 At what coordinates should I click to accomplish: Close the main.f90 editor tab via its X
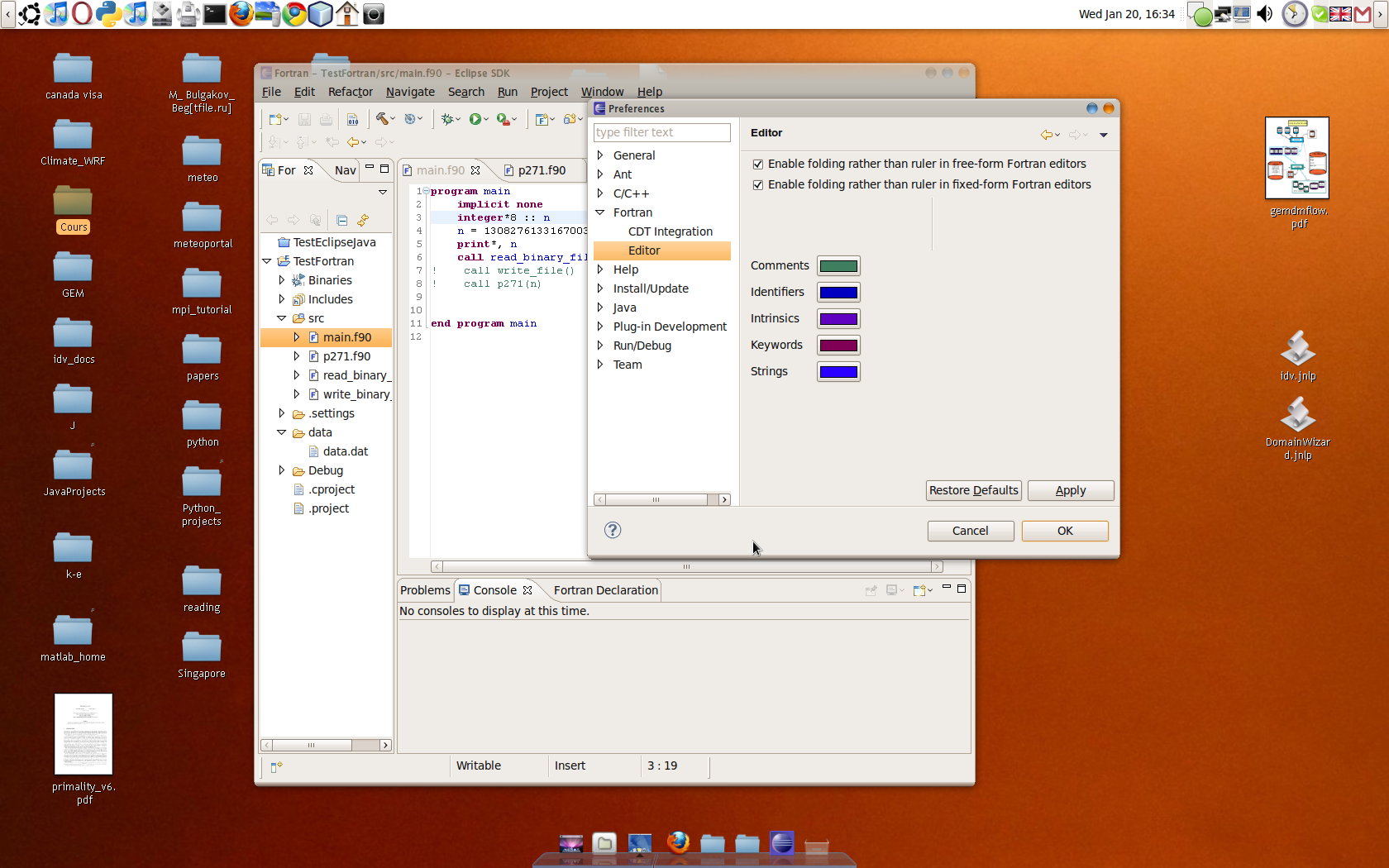(475, 170)
